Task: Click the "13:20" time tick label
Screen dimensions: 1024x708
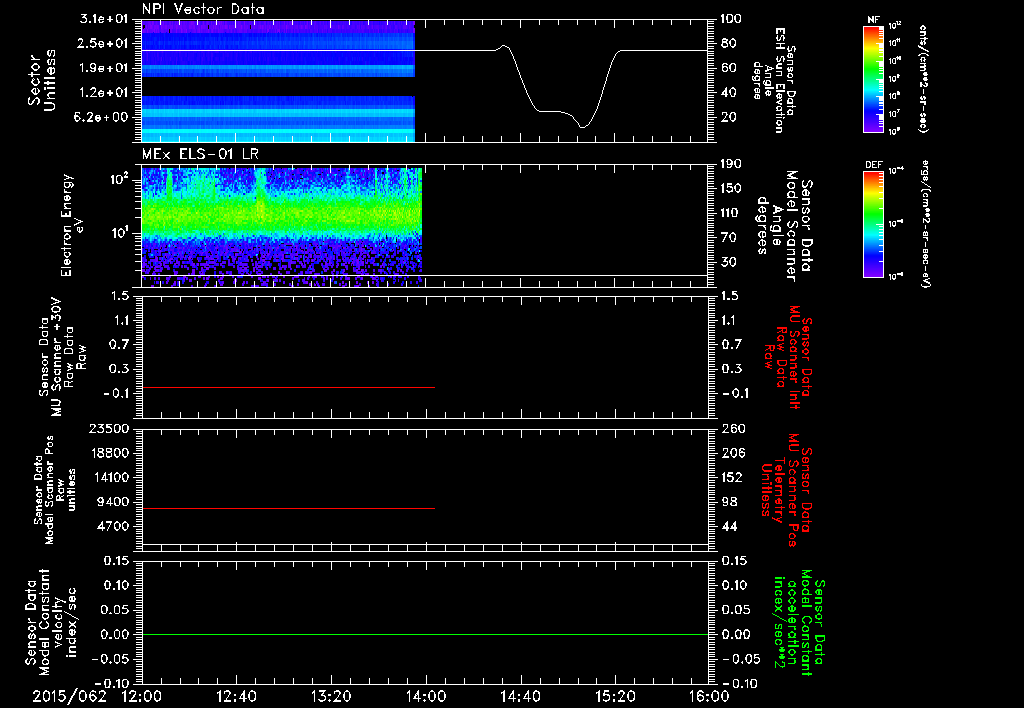Action: 331,696
